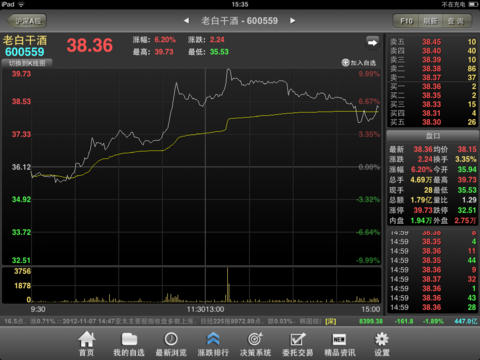Open the F10 tab
Screen dimensions: 480x360
click(x=406, y=21)
